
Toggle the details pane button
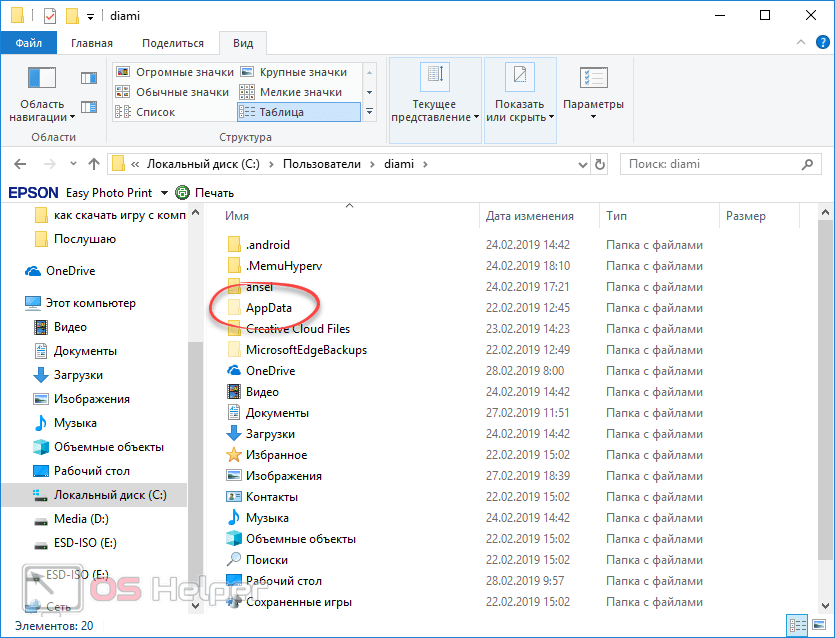(89, 107)
